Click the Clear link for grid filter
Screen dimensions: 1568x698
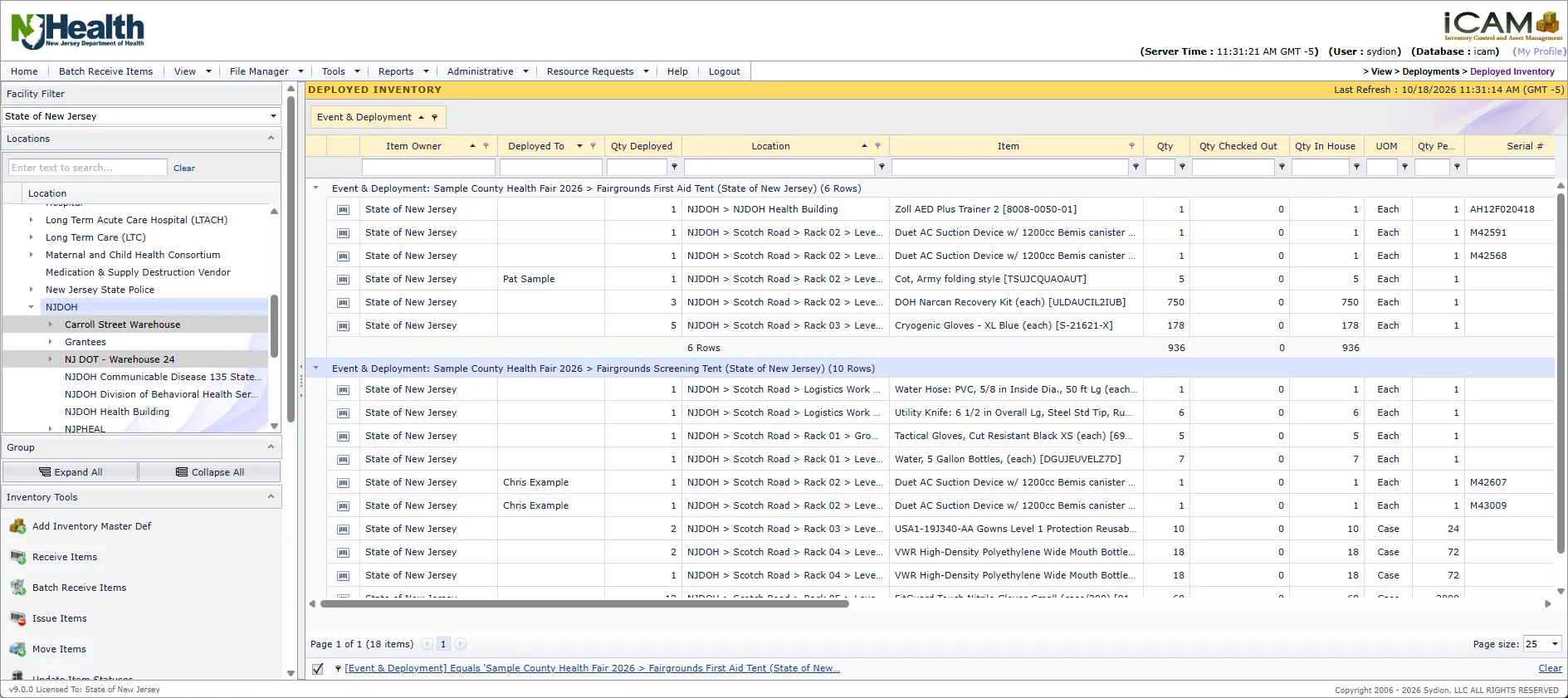coord(1550,668)
